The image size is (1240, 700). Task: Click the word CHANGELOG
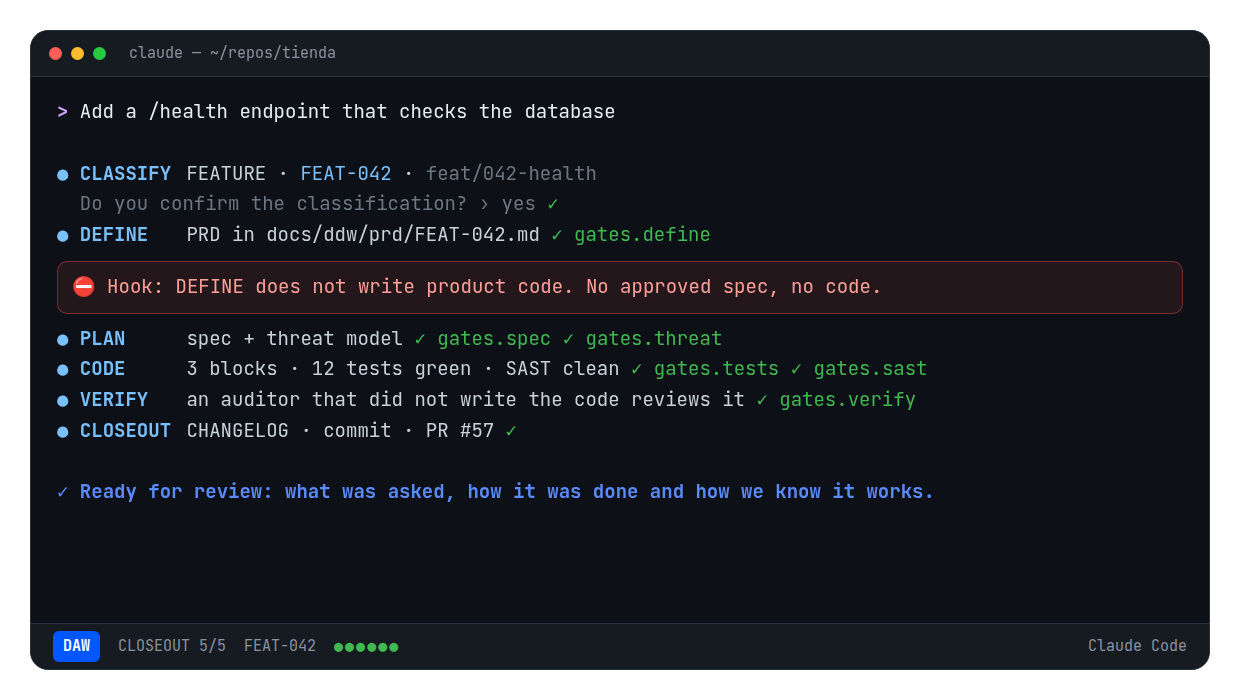[237, 431]
